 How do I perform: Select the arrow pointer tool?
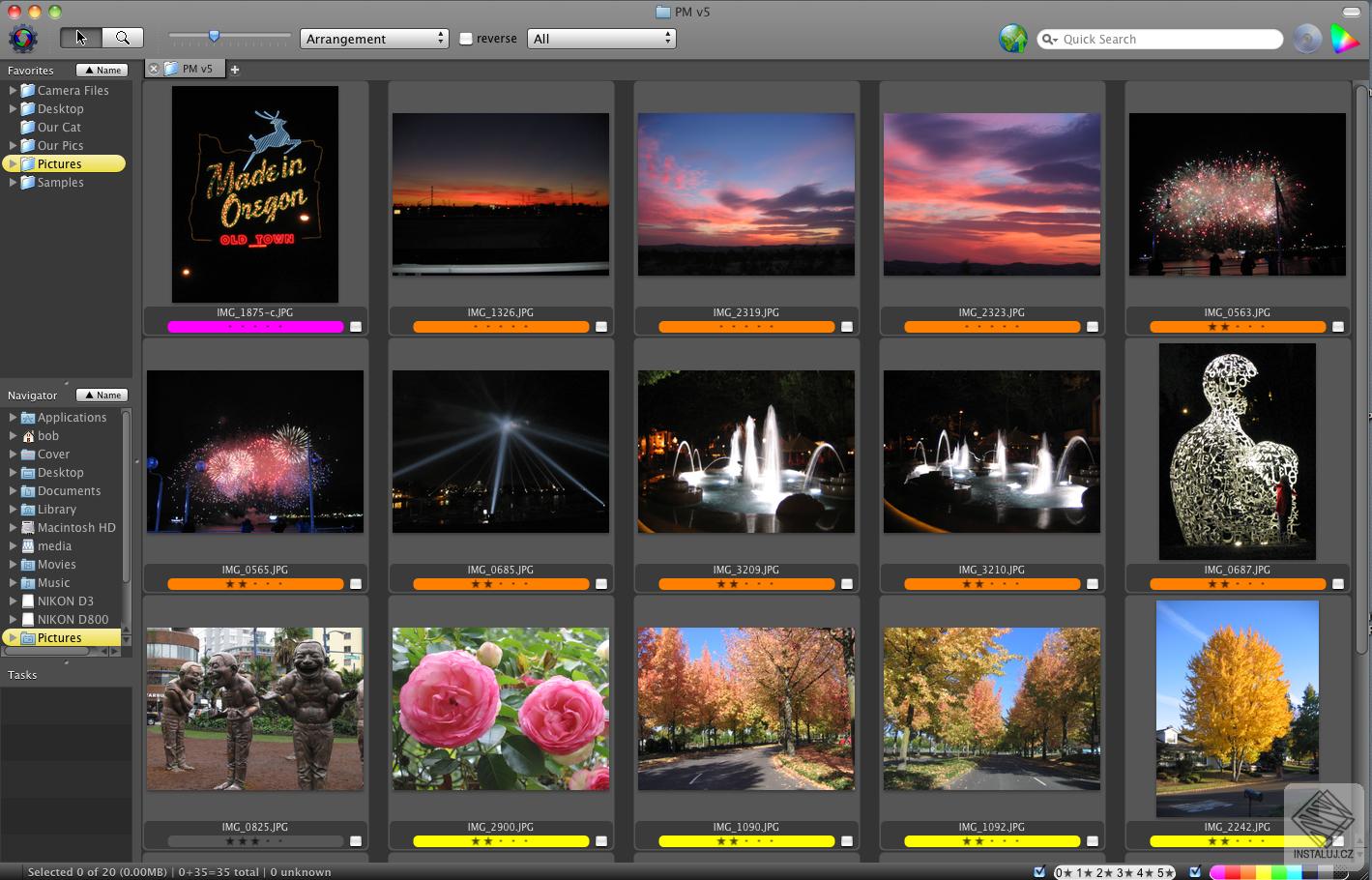click(x=81, y=38)
